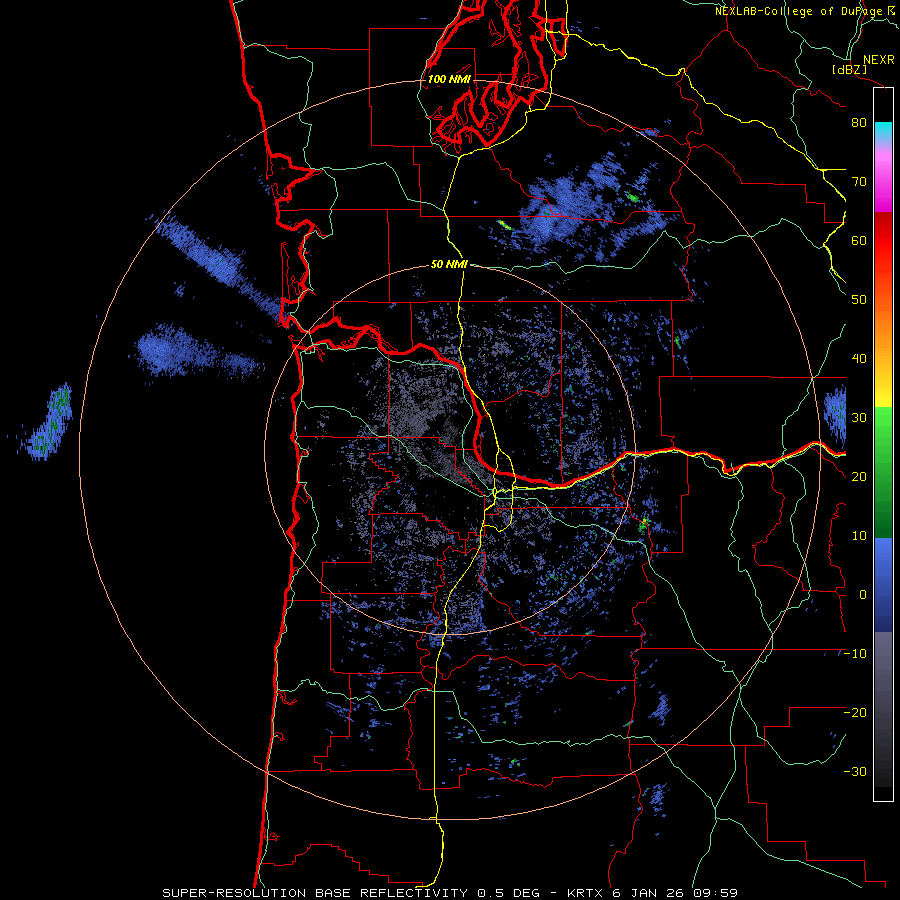Click the -30 dBZ scale value
Image resolution: width=900 pixels, height=900 pixels.
[x=855, y=772]
